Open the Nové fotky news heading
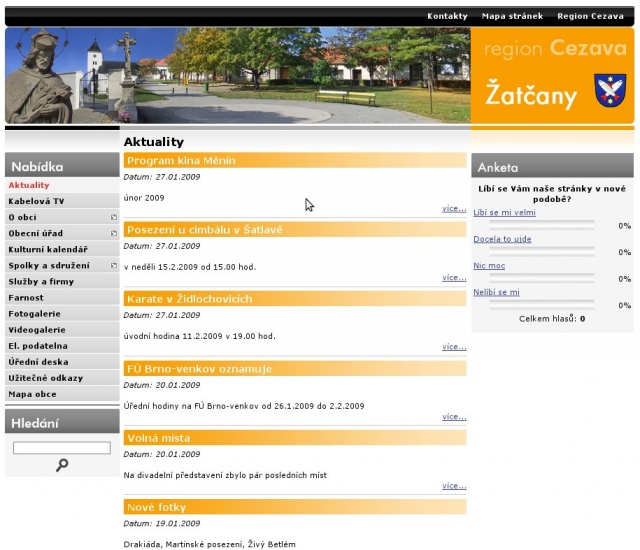Screen dimensions: 640x550 pyautogui.click(x=156, y=508)
